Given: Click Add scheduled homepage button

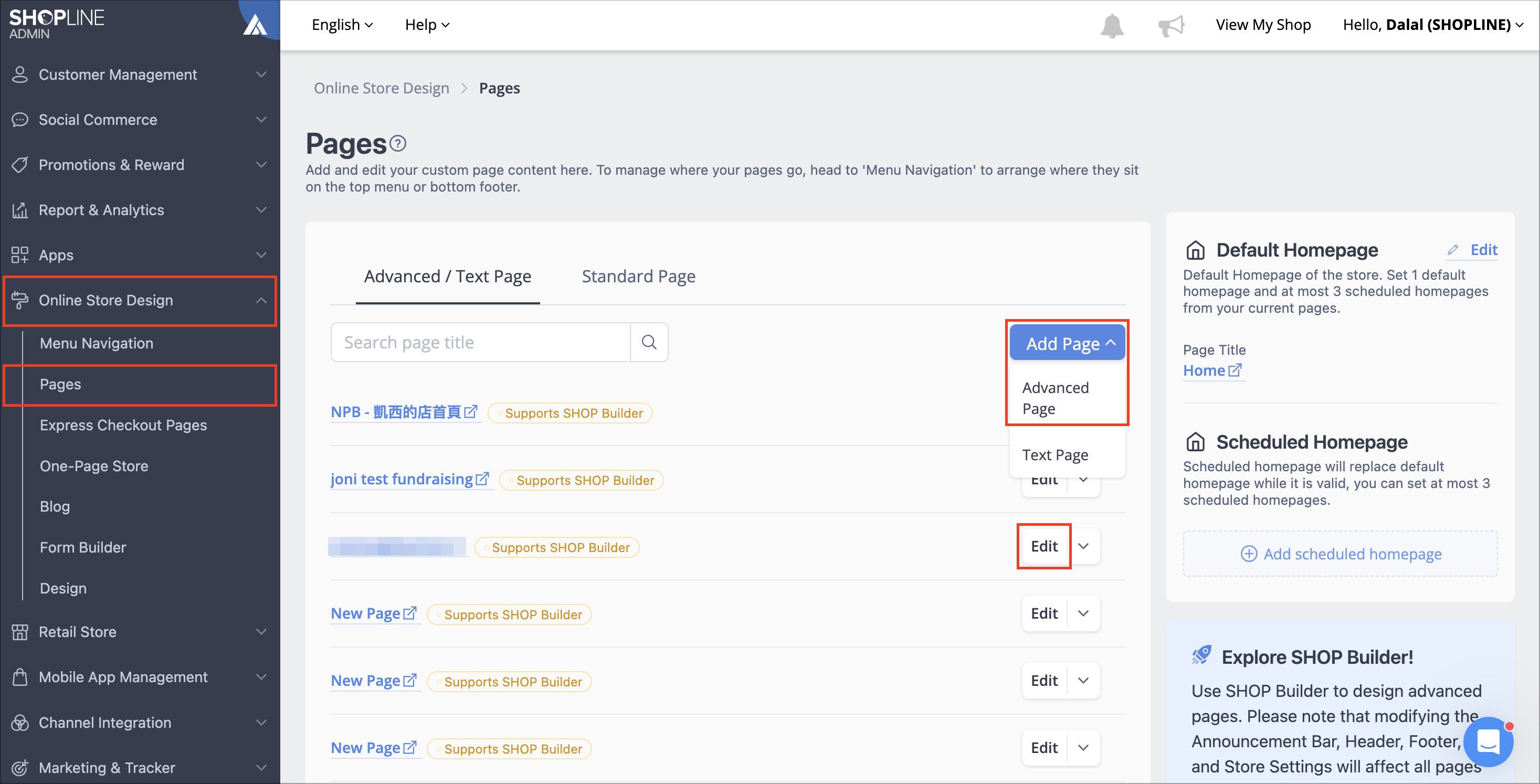Looking at the screenshot, I should (x=1341, y=553).
